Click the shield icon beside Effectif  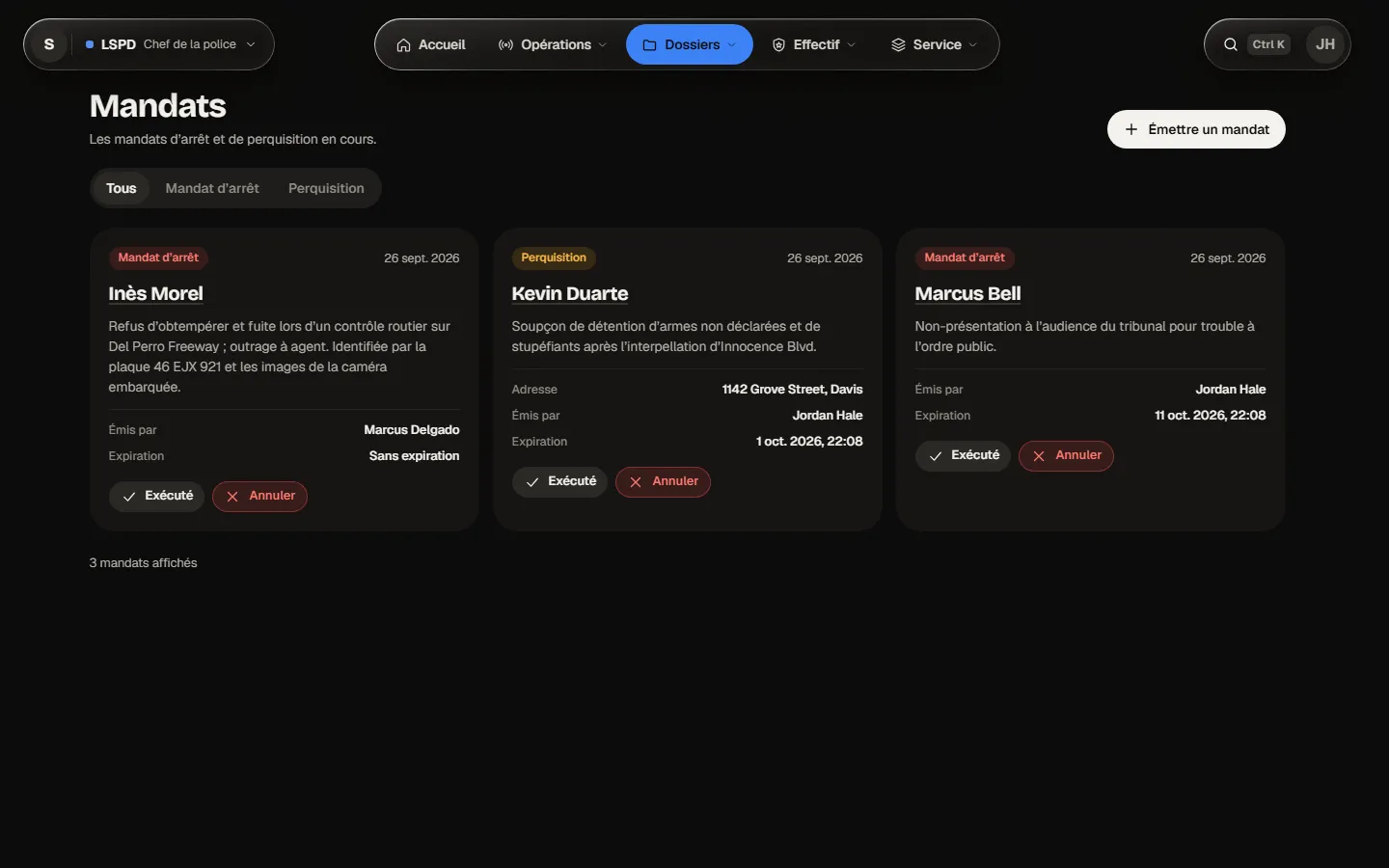click(x=778, y=45)
